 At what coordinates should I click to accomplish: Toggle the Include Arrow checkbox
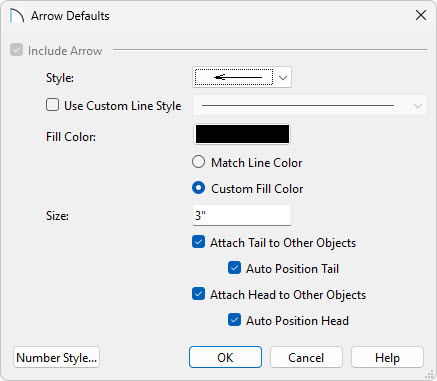coord(16,50)
